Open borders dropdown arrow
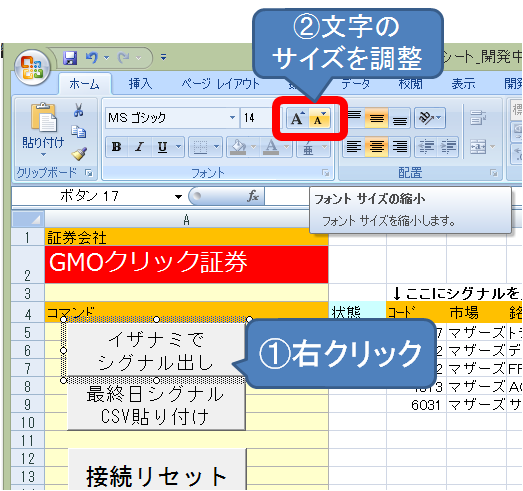 click(216, 147)
